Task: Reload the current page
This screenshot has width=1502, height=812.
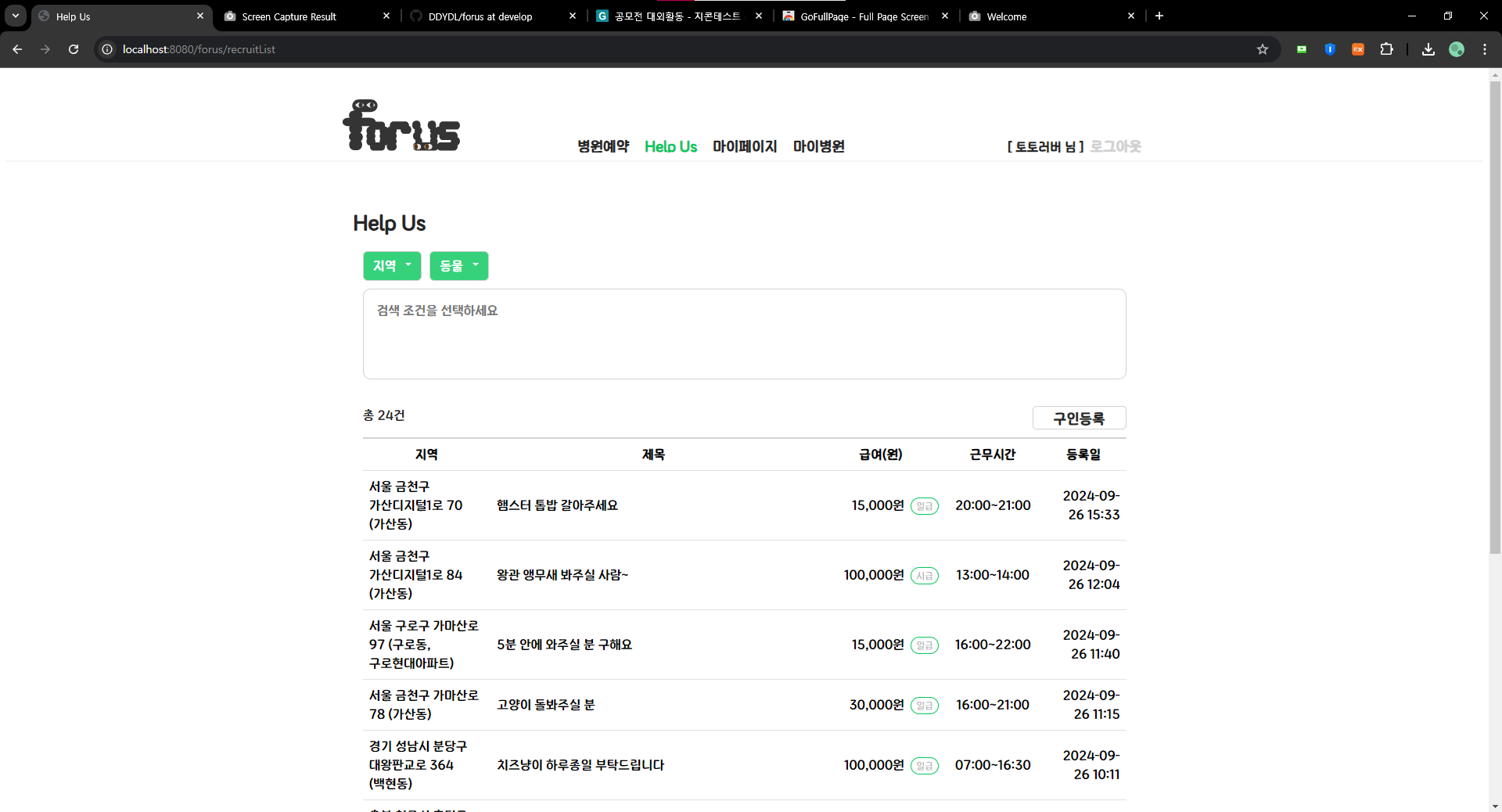Action: click(74, 49)
